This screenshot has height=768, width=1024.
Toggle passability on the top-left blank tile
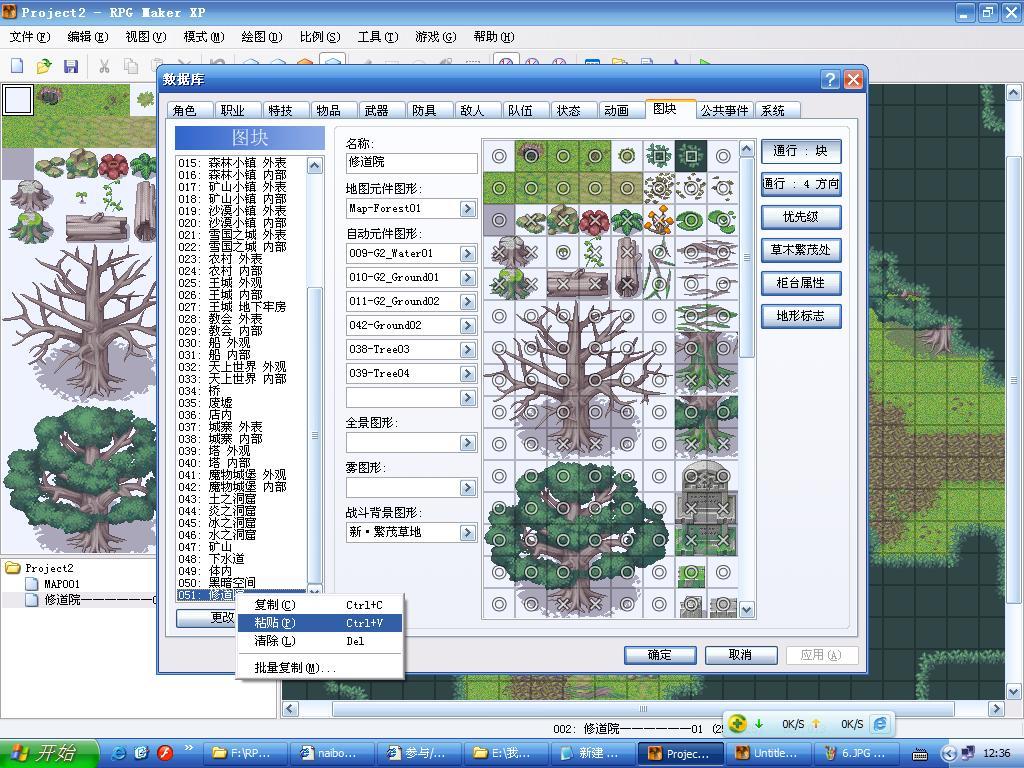(x=499, y=156)
